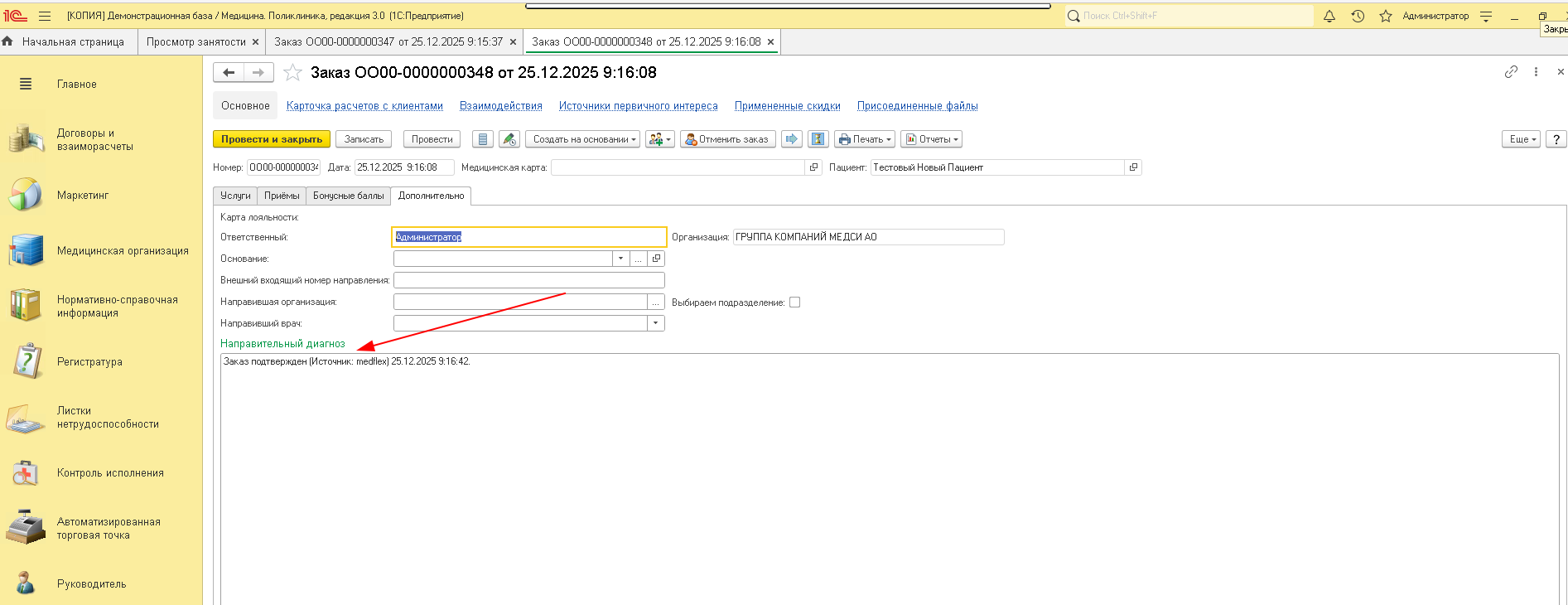Toggle the 'Выбираем подразделение' checkbox
1568x605 pixels.
(794, 302)
